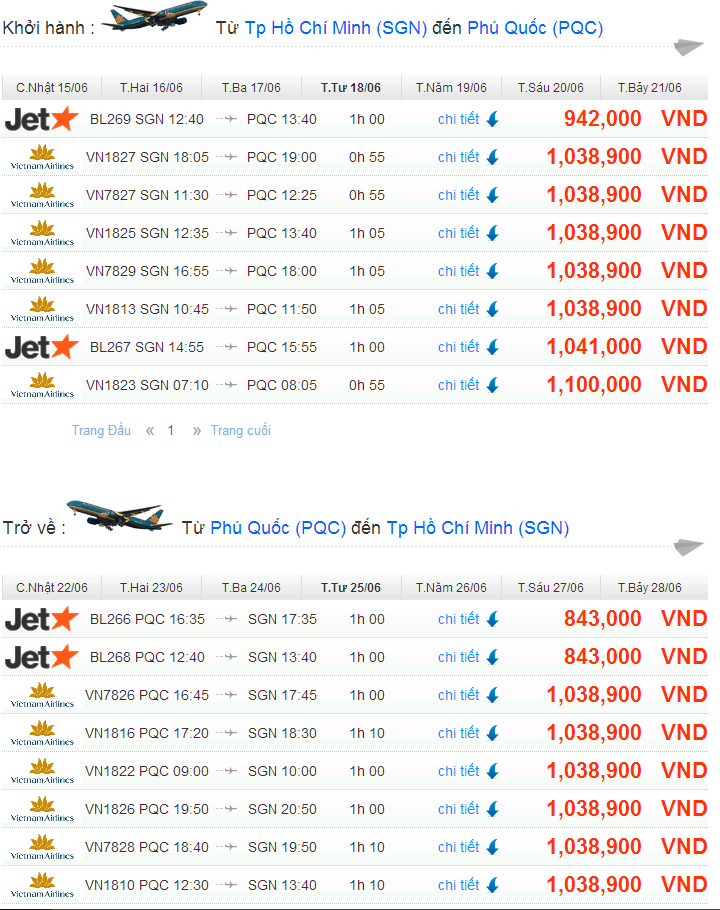720x910 pixels.
Task: Click the departure airplane image
Action: 154,17
